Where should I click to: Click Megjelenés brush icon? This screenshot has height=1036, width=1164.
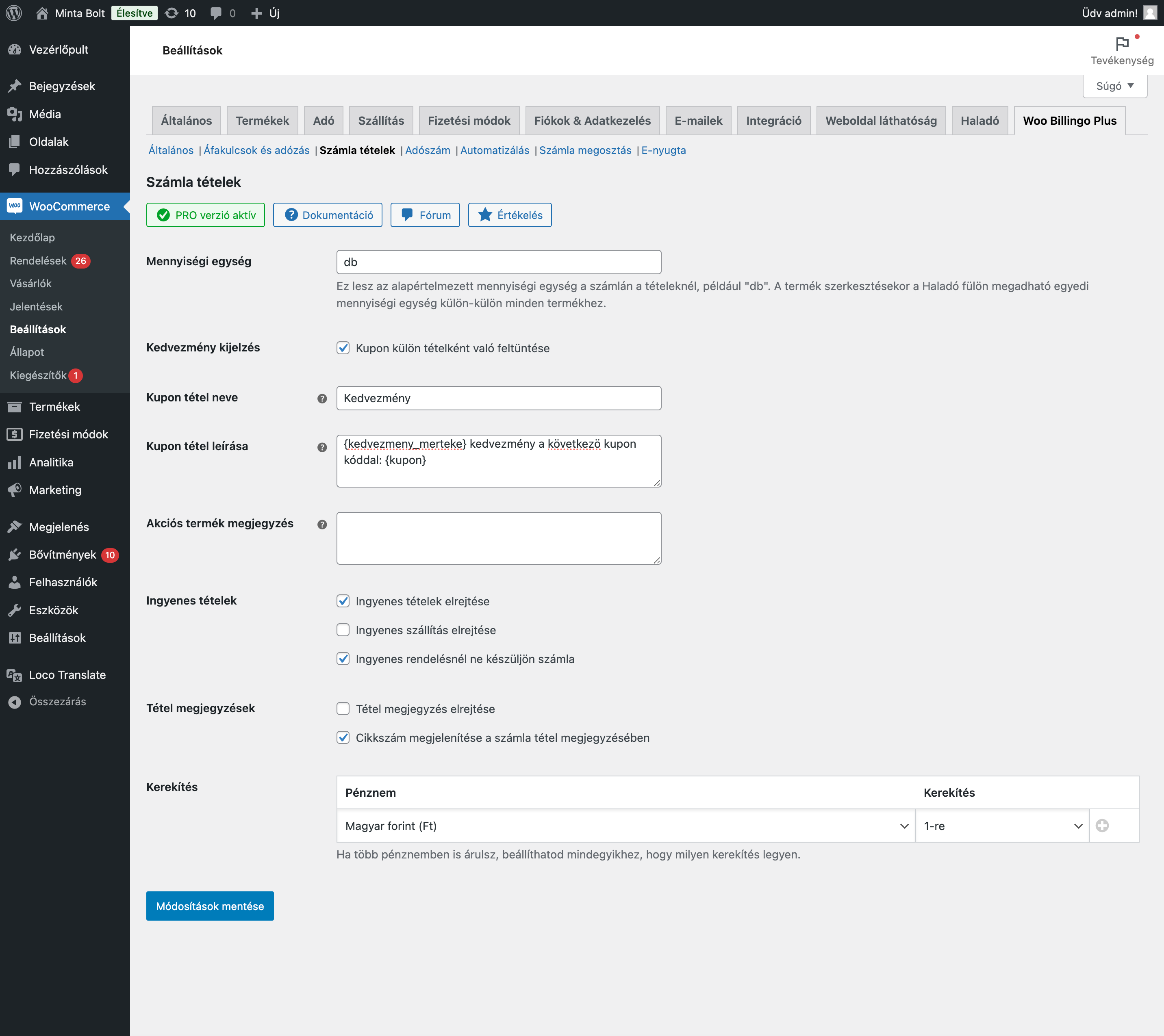coord(15,527)
